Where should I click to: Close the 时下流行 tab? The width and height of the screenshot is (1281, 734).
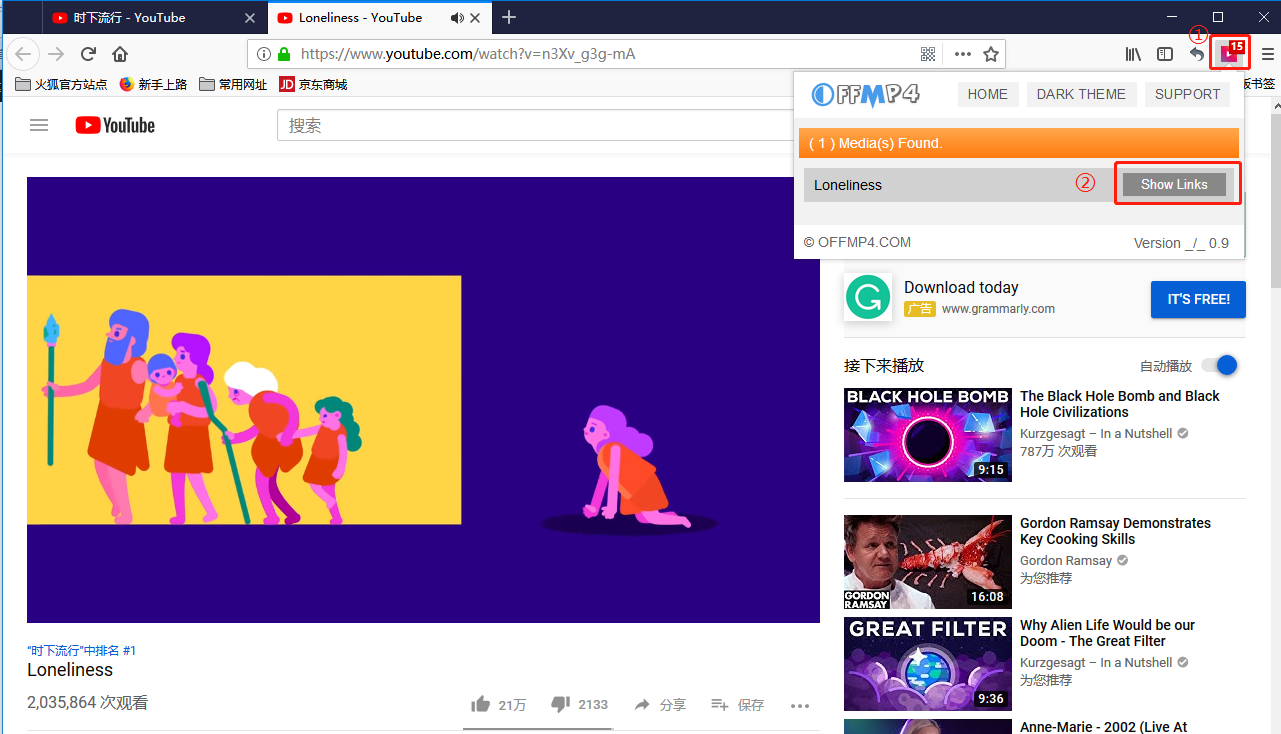tap(250, 17)
